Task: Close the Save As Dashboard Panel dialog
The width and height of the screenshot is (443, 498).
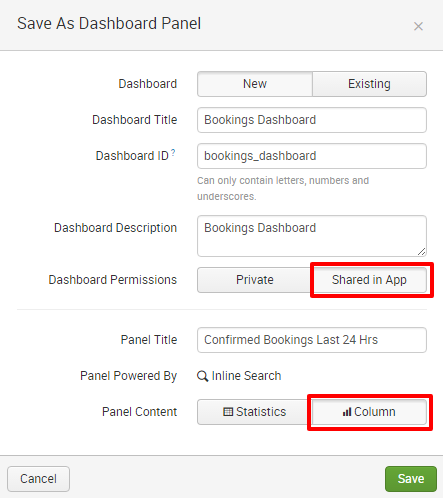Action: coord(418,26)
